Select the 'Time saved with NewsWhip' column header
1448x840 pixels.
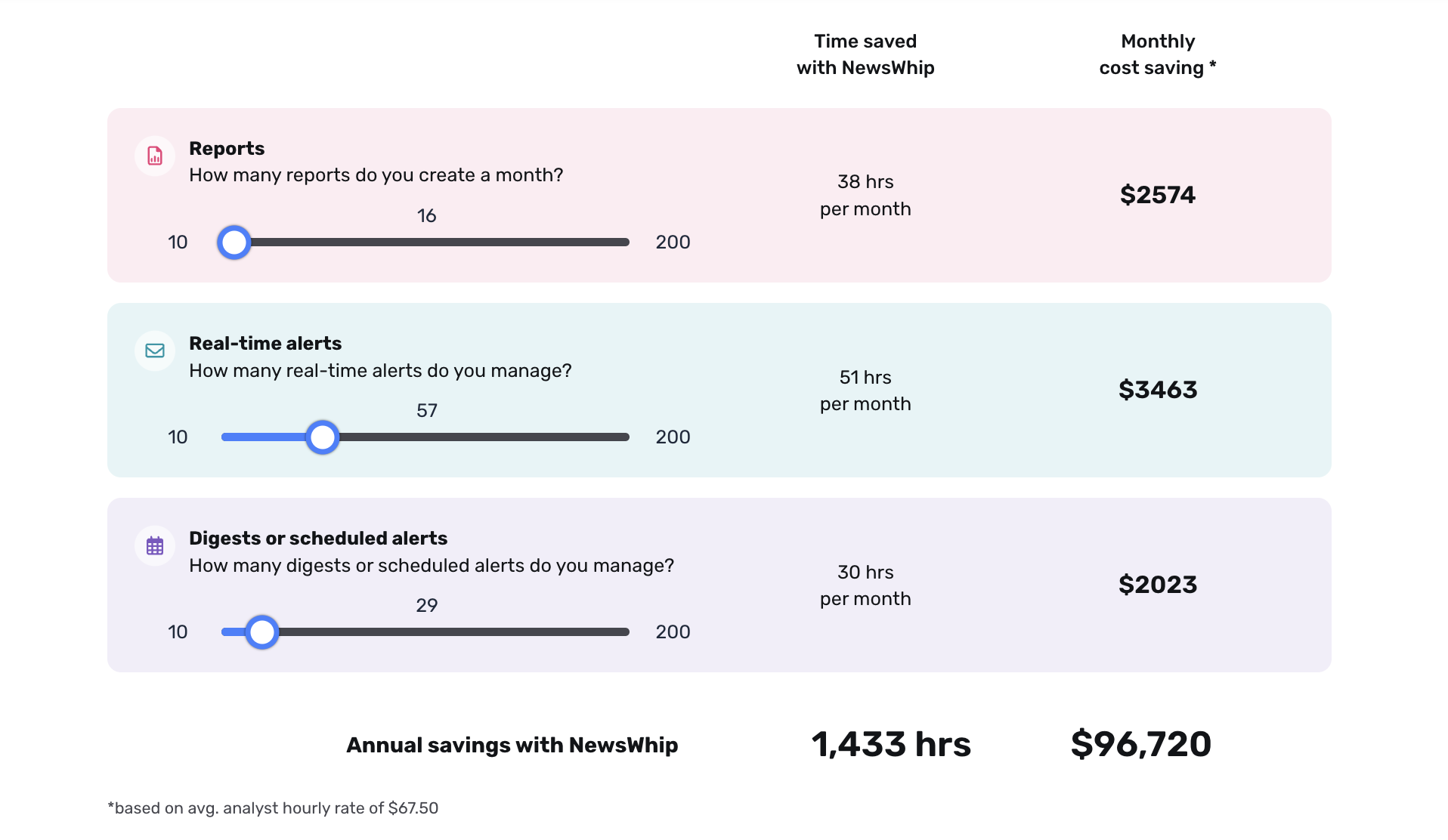(865, 54)
